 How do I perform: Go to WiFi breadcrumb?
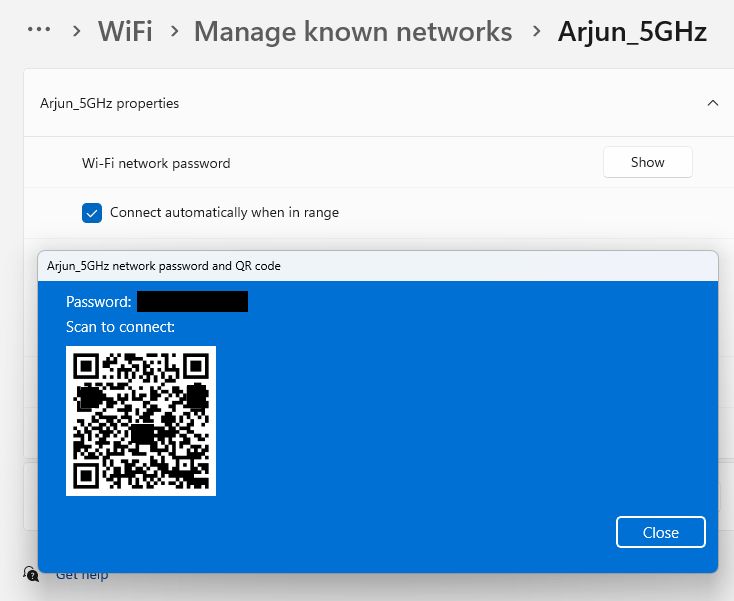pyautogui.click(x=125, y=31)
